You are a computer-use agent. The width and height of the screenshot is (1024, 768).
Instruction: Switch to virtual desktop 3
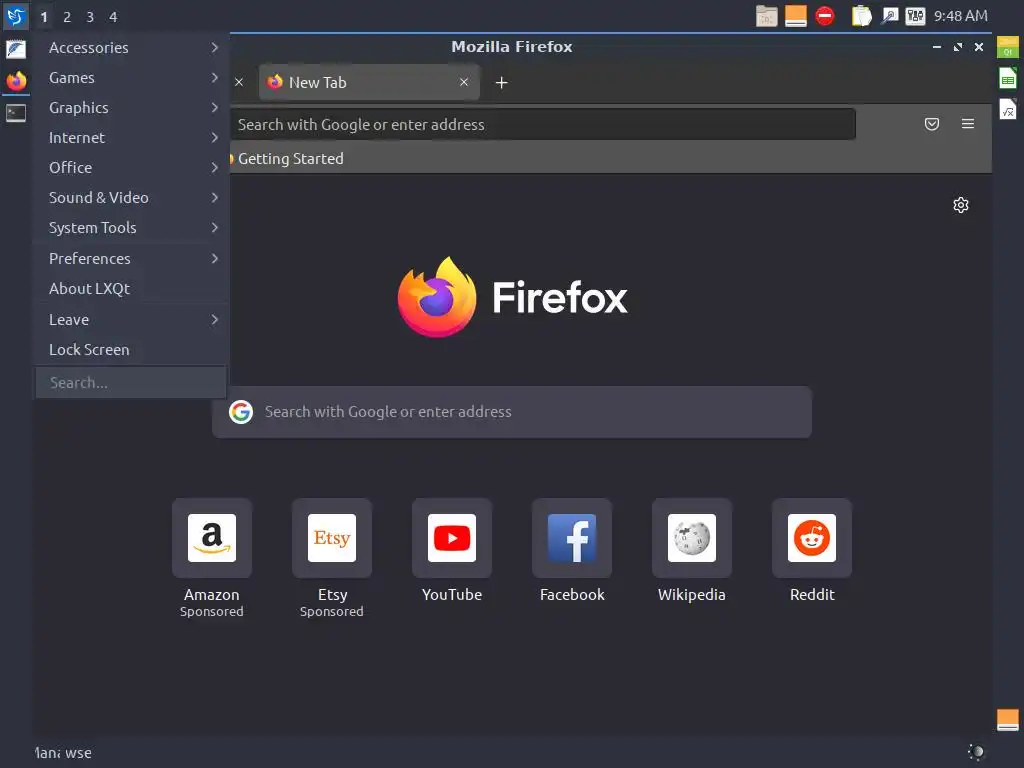(90, 17)
